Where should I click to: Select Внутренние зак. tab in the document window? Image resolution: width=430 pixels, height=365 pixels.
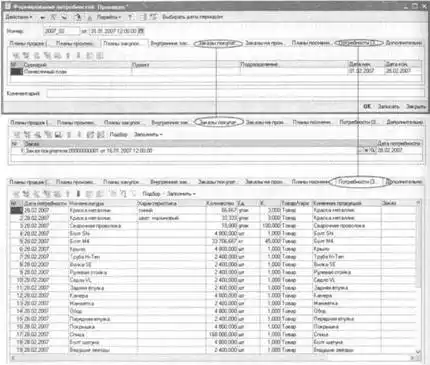pyautogui.click(x=169, y=43)
